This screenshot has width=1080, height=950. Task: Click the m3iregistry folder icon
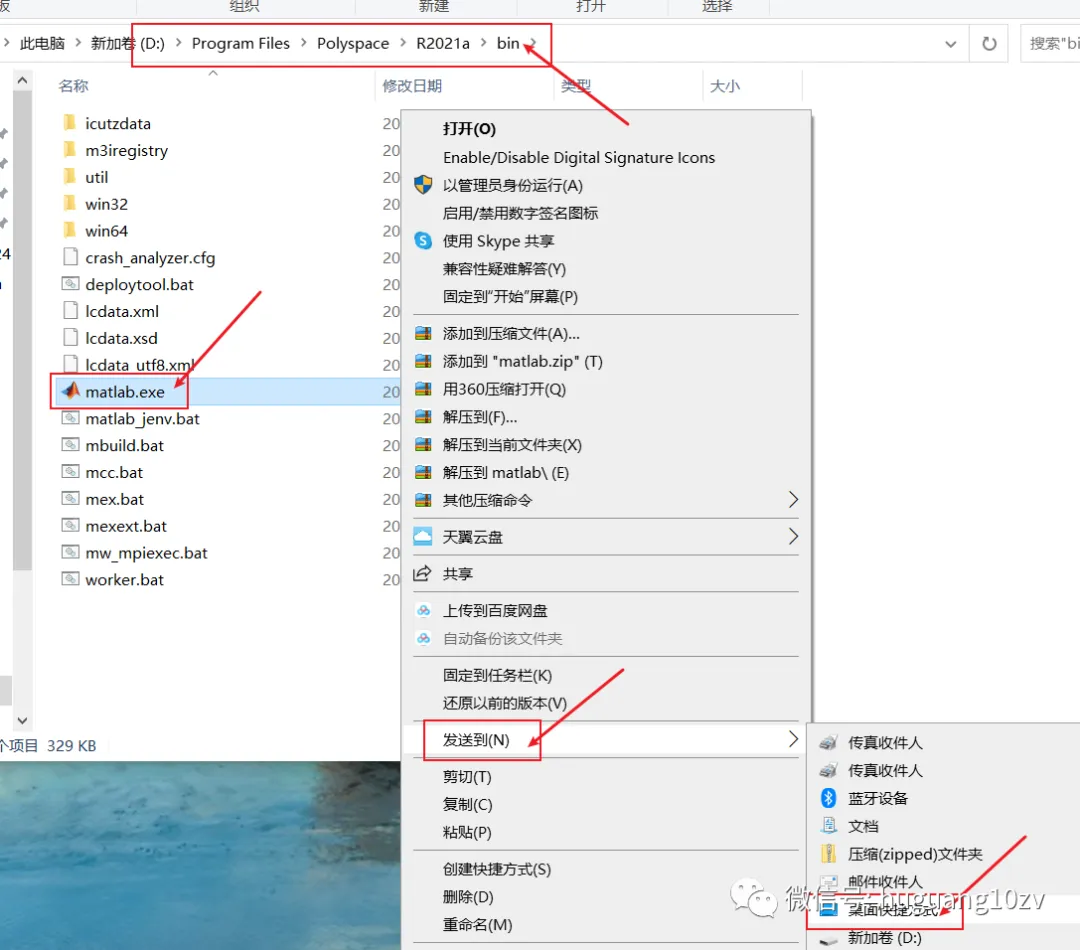pos(70,149)
